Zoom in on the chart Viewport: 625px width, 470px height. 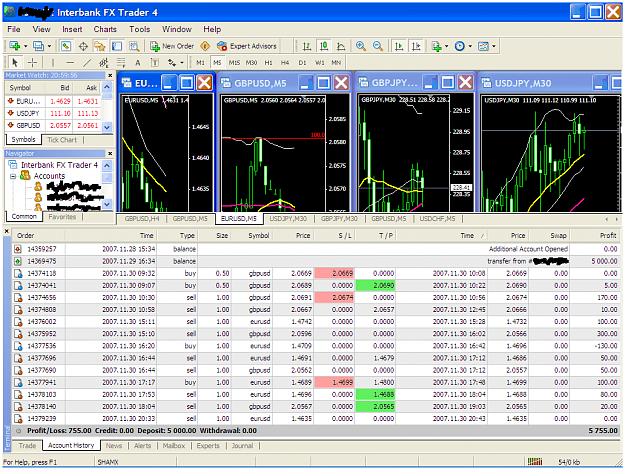pos(361,46)
